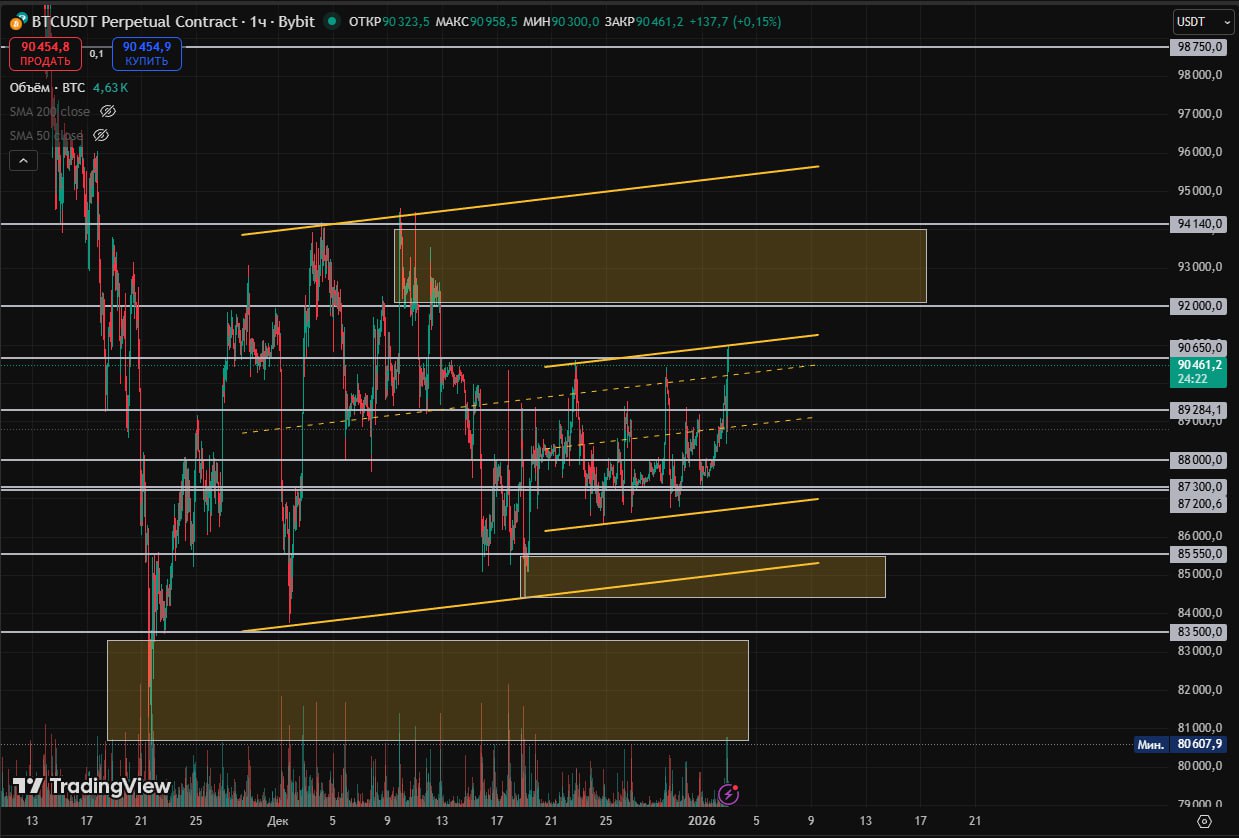This screenshot has width=1239, height=838.
Task: Click the green market status dot
Action: (x=329, y=21)
